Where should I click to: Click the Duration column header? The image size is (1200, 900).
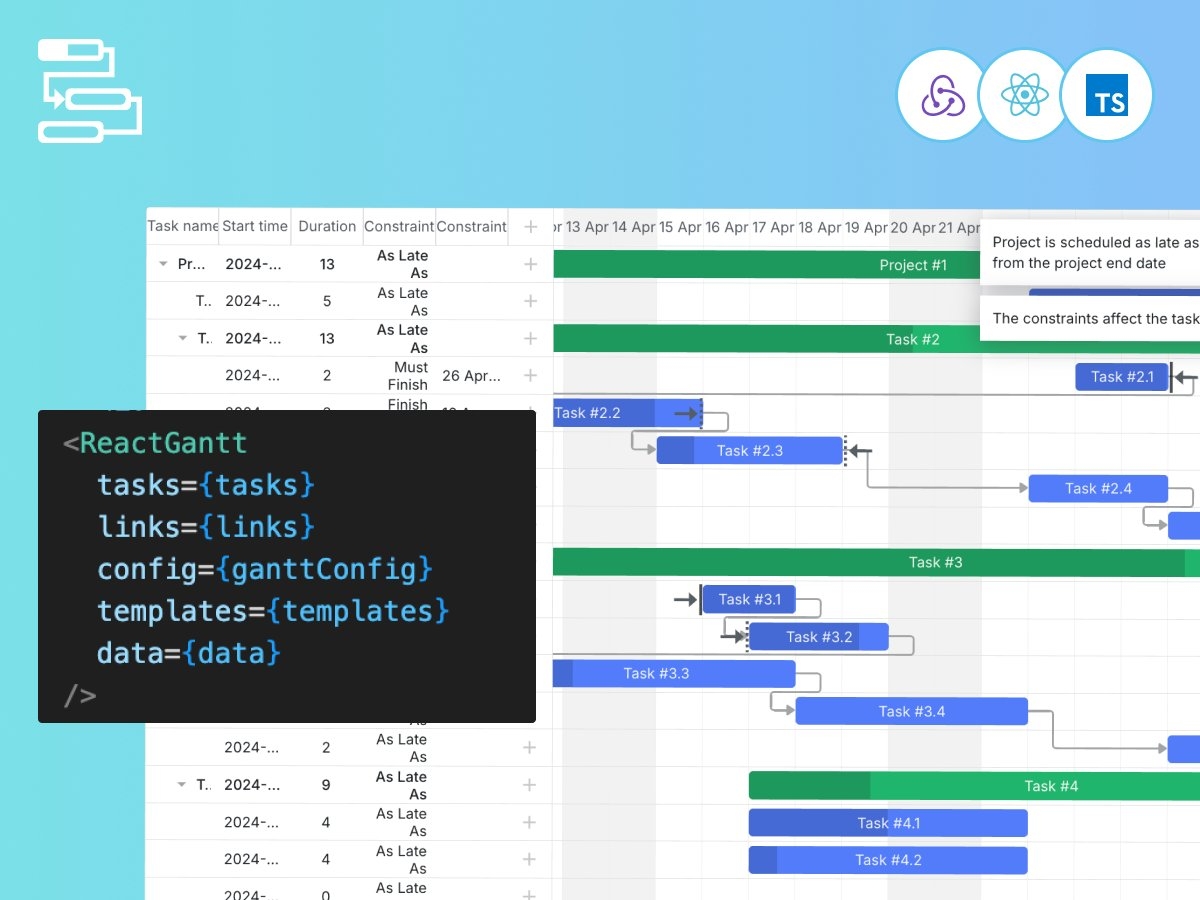(327, 227)
